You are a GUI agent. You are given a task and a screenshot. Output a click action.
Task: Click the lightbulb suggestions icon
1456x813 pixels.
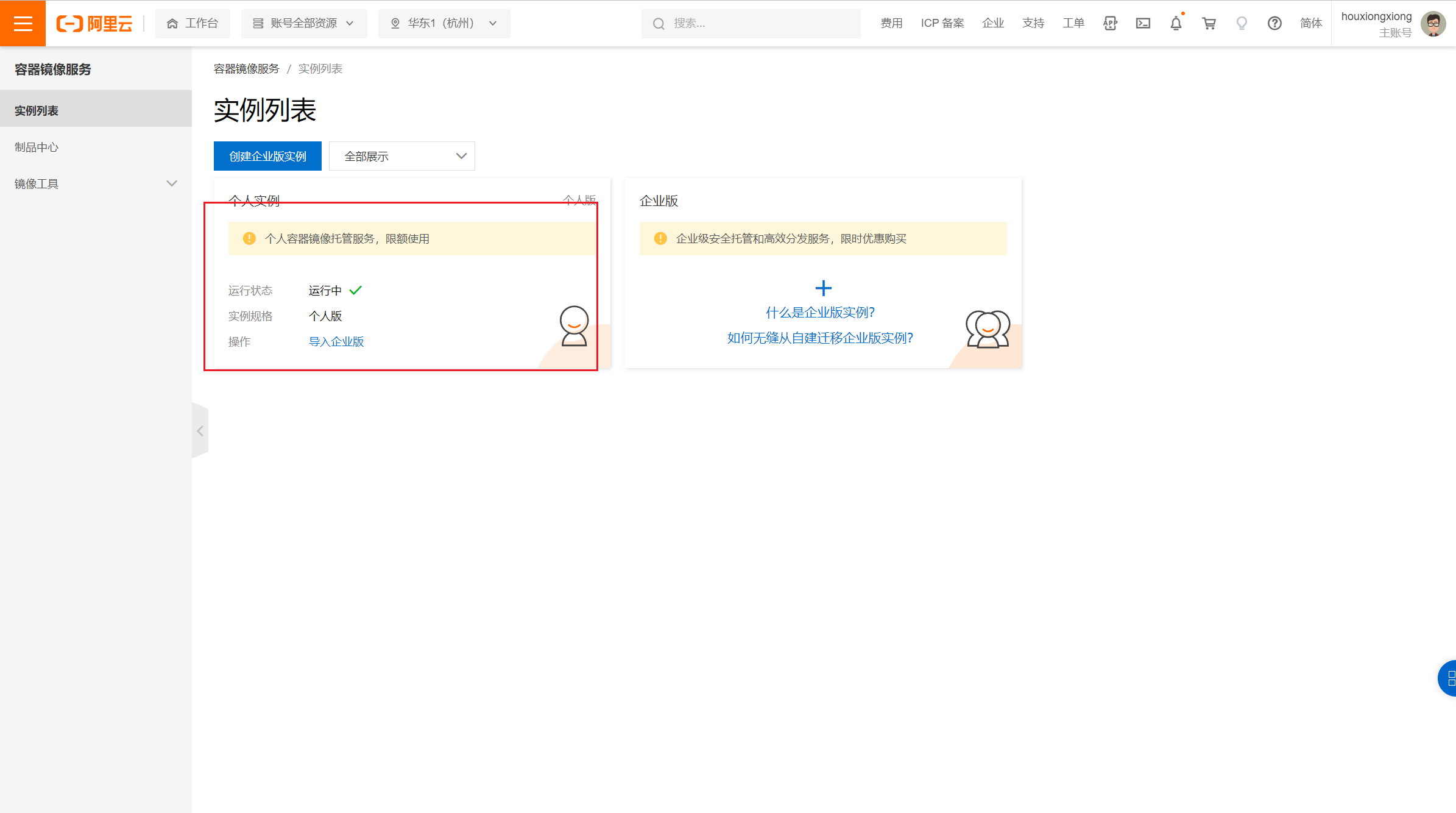[x=1242, y=23]
